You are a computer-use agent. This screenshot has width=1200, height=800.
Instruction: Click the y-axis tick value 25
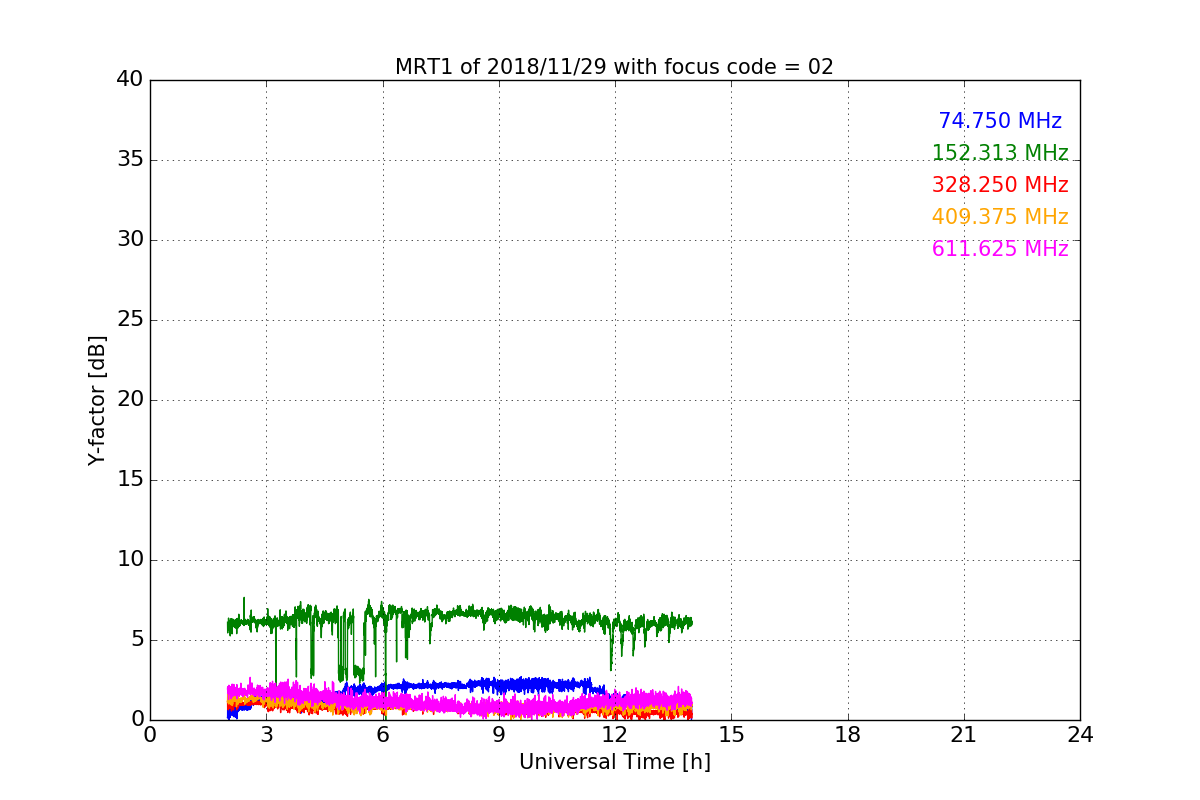[x=130, y=320]
